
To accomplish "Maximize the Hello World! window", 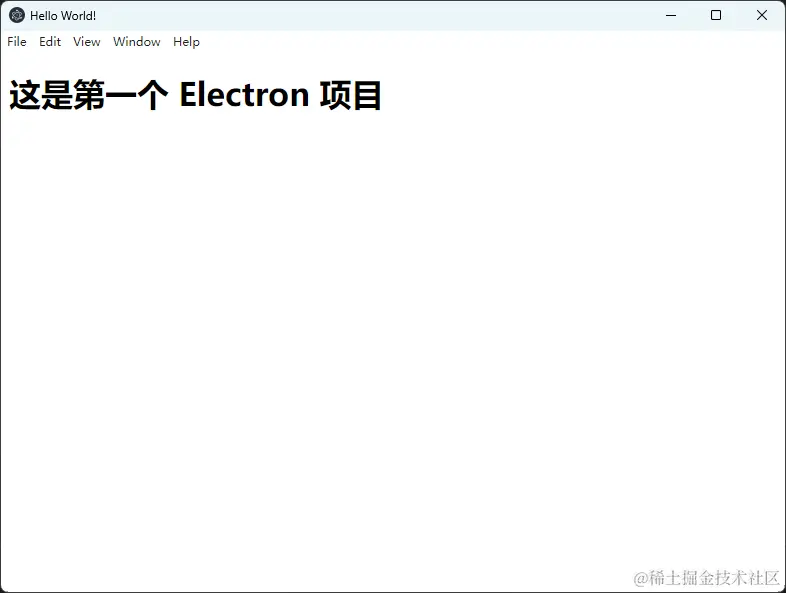I will (x=716, y=16).
